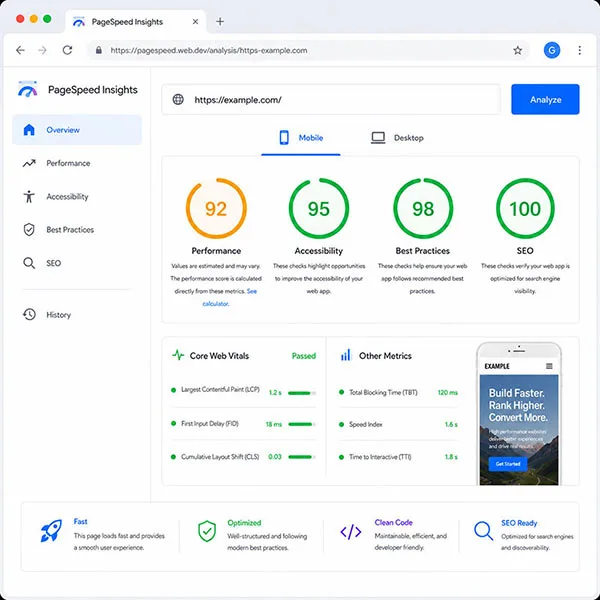The width and height of the screenshot is (600, 600).
Task: Click the browser forward arrow
Action: tap(42, 50)
